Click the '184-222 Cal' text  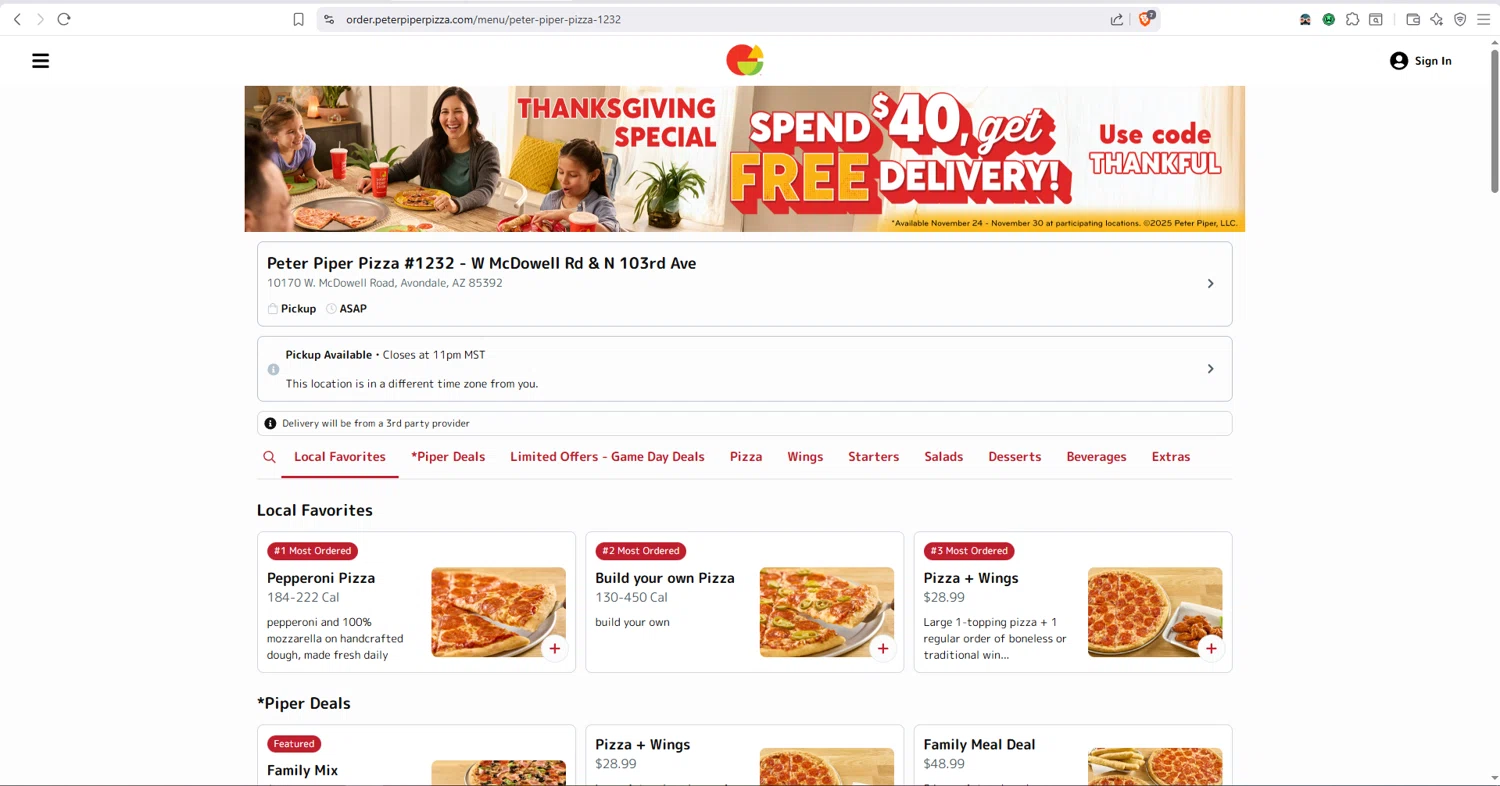pos(303,597)
